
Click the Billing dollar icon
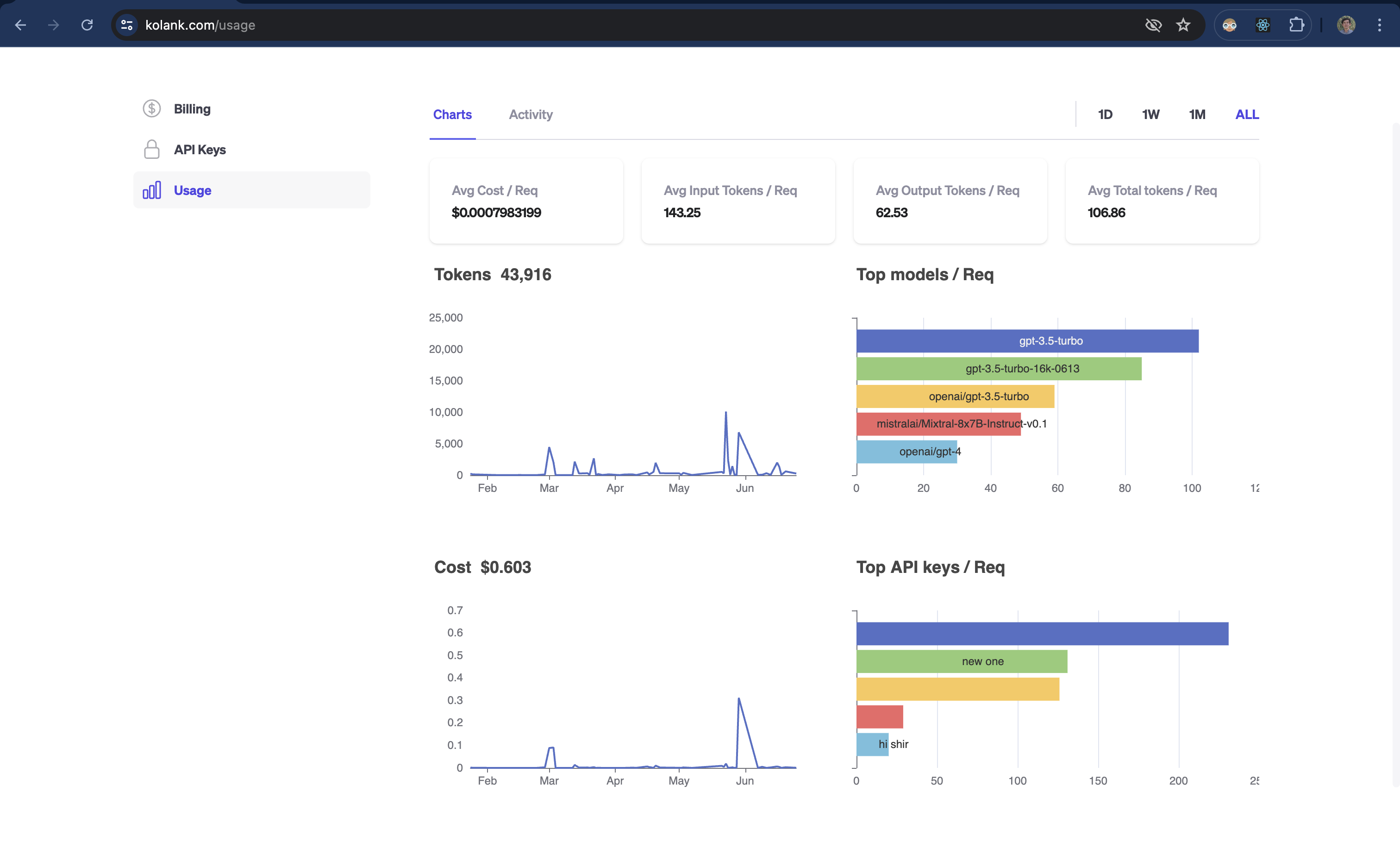[151, 108]
